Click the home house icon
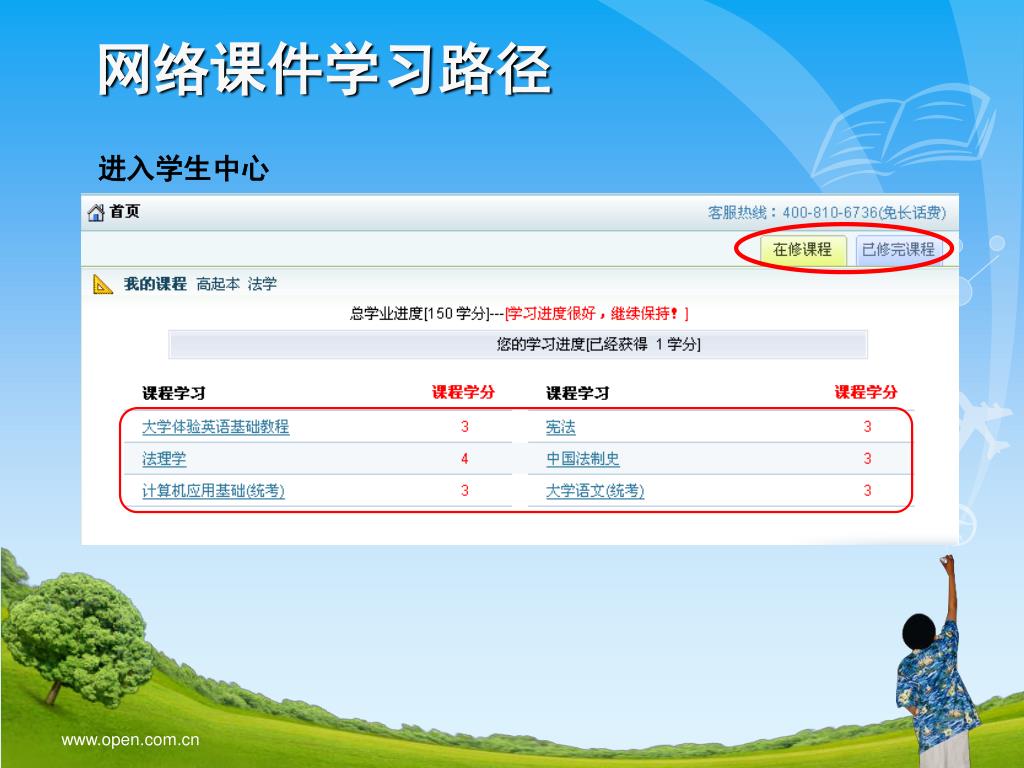The width and height of the screenshot is (1024, 768). coord(96,212)
